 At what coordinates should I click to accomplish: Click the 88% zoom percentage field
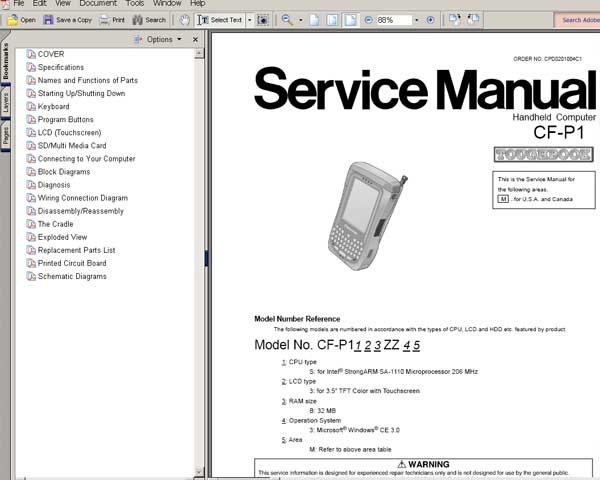tap(394, 20)
